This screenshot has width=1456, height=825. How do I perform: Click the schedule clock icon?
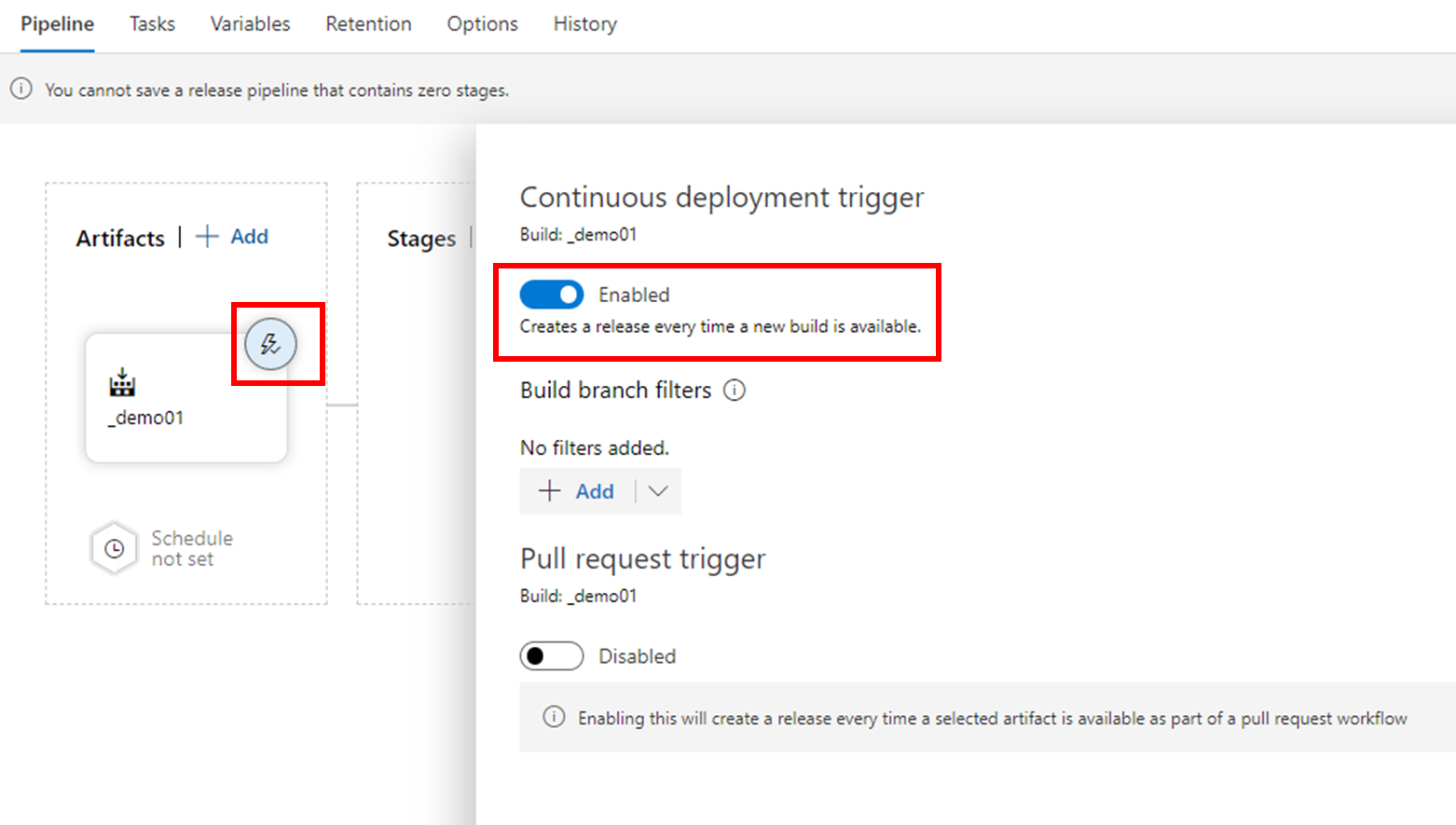pyautogui.click(x=114, y=548)
